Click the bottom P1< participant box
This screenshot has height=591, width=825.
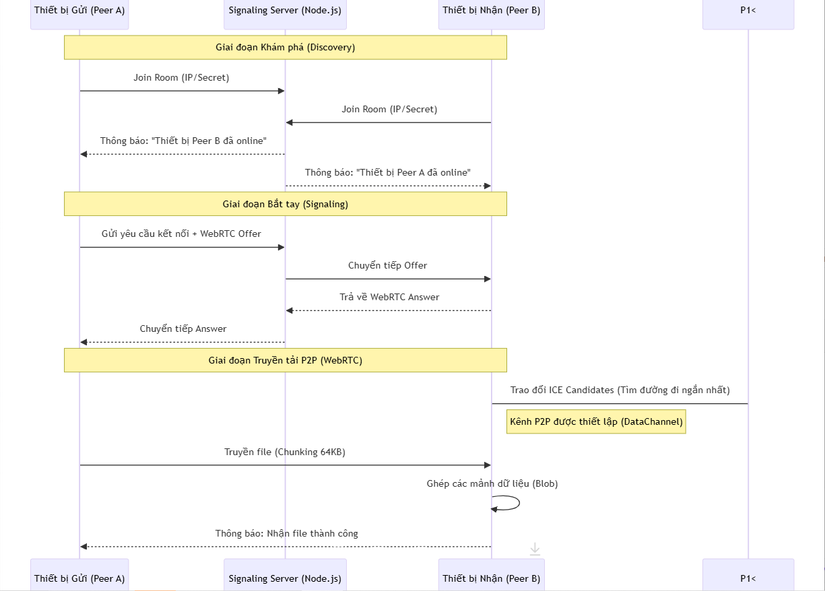tap(747, 577)
